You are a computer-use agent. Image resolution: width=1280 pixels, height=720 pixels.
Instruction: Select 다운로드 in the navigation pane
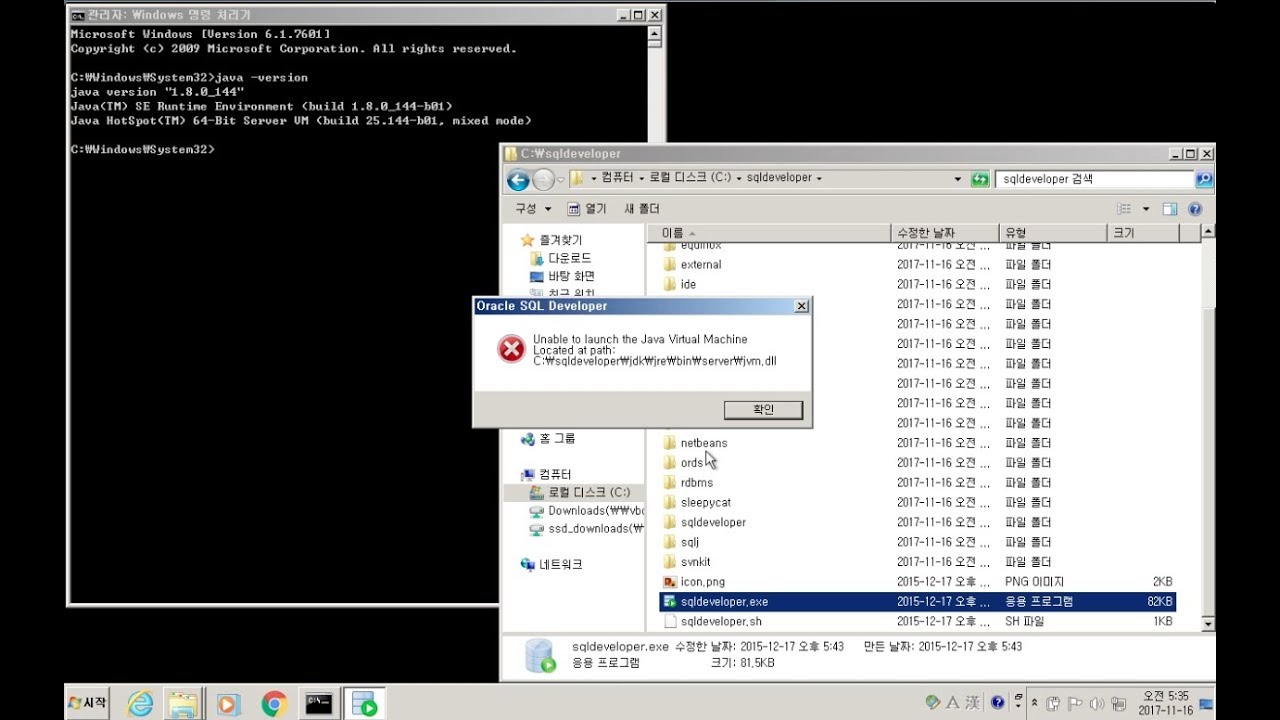(560, 258)
